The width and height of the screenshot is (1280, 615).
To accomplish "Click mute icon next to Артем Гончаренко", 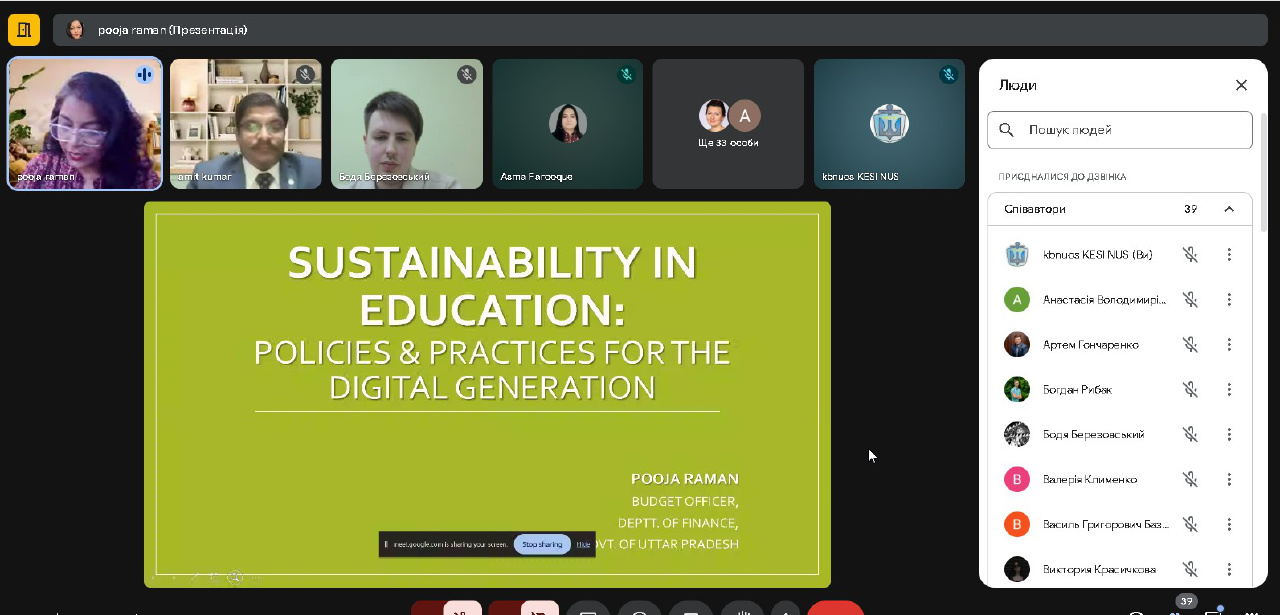I will [x=1190, y=345].
